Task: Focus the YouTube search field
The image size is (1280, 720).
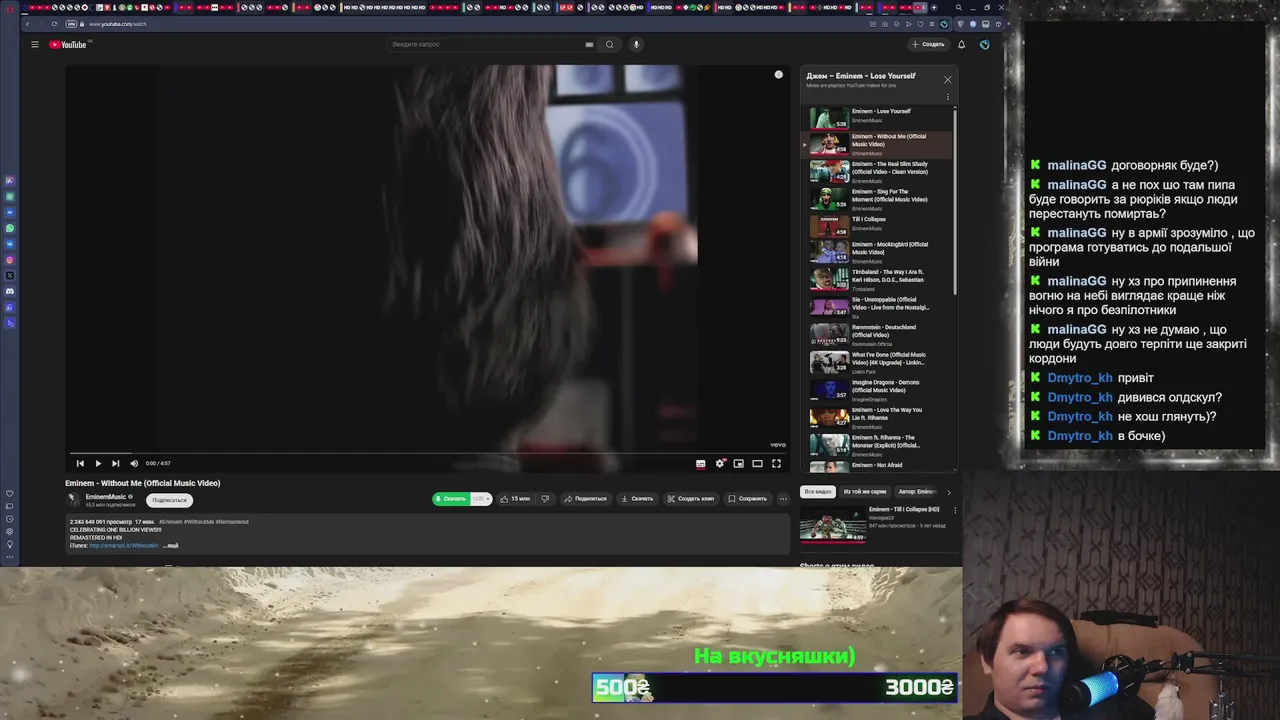Action: (x=485, y=44)
